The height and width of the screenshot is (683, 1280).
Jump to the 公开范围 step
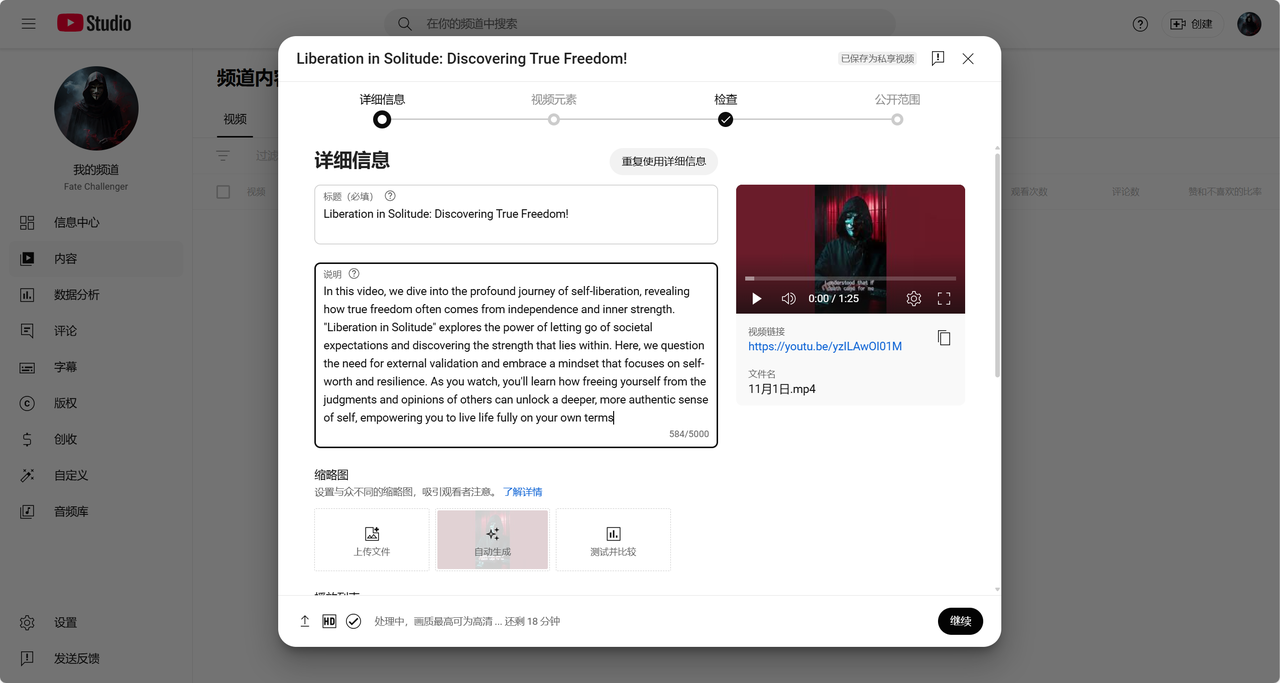pyautogui.click(x=897, y=119)
